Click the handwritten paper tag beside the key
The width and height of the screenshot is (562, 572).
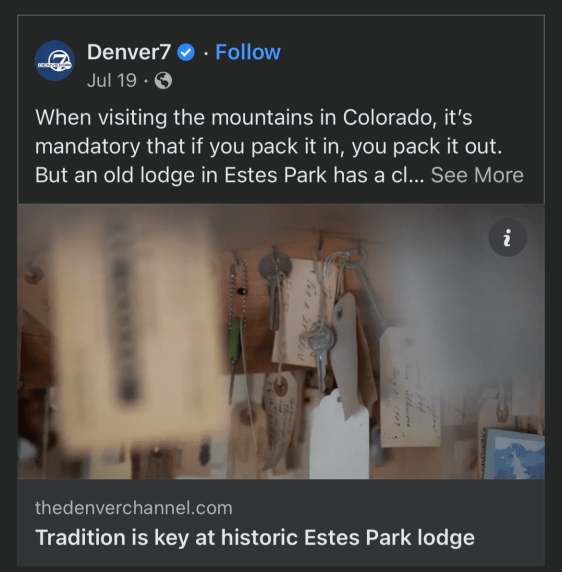[x=306, y=313]
